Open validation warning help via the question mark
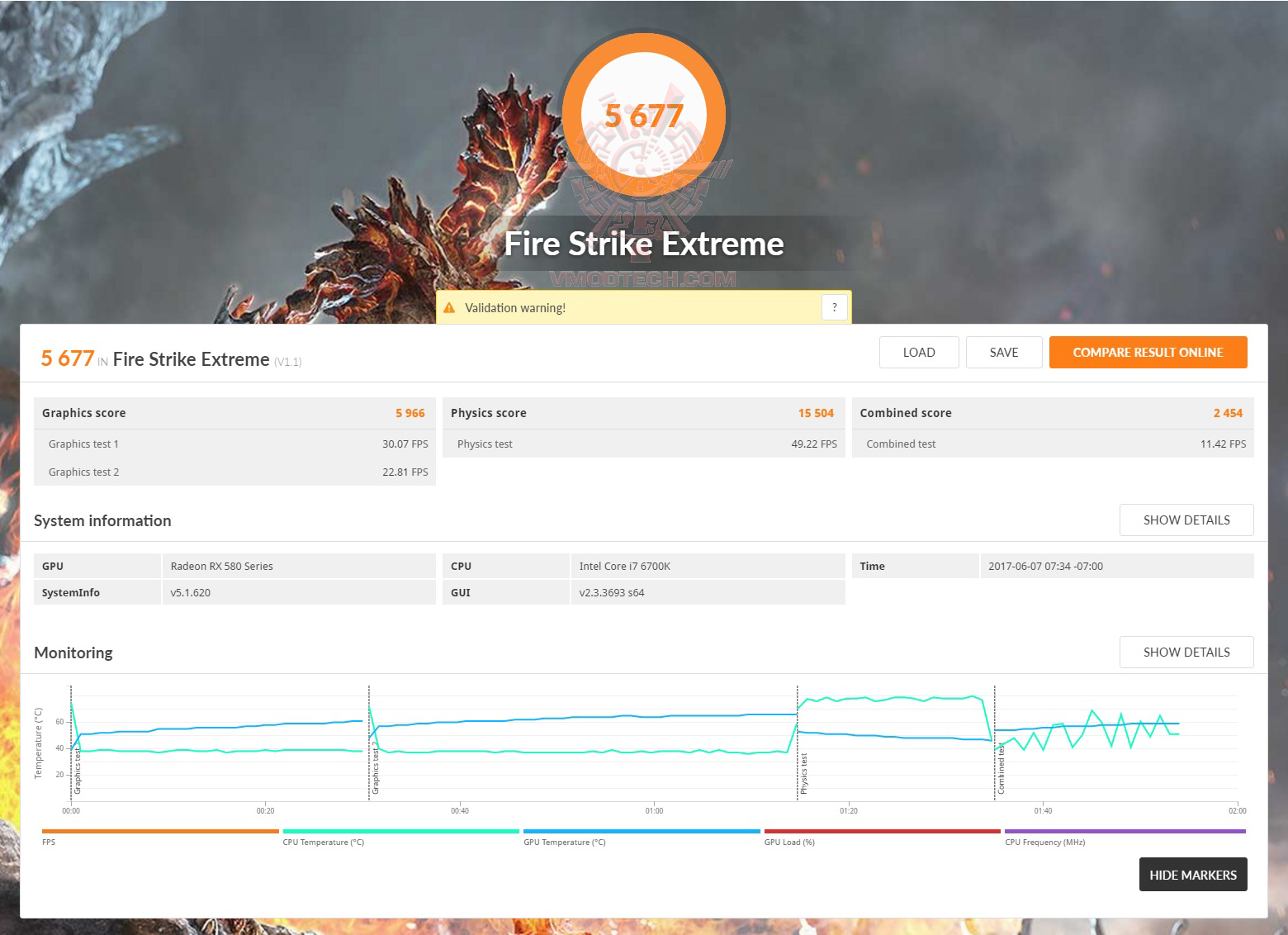 (x=834, y=306)
